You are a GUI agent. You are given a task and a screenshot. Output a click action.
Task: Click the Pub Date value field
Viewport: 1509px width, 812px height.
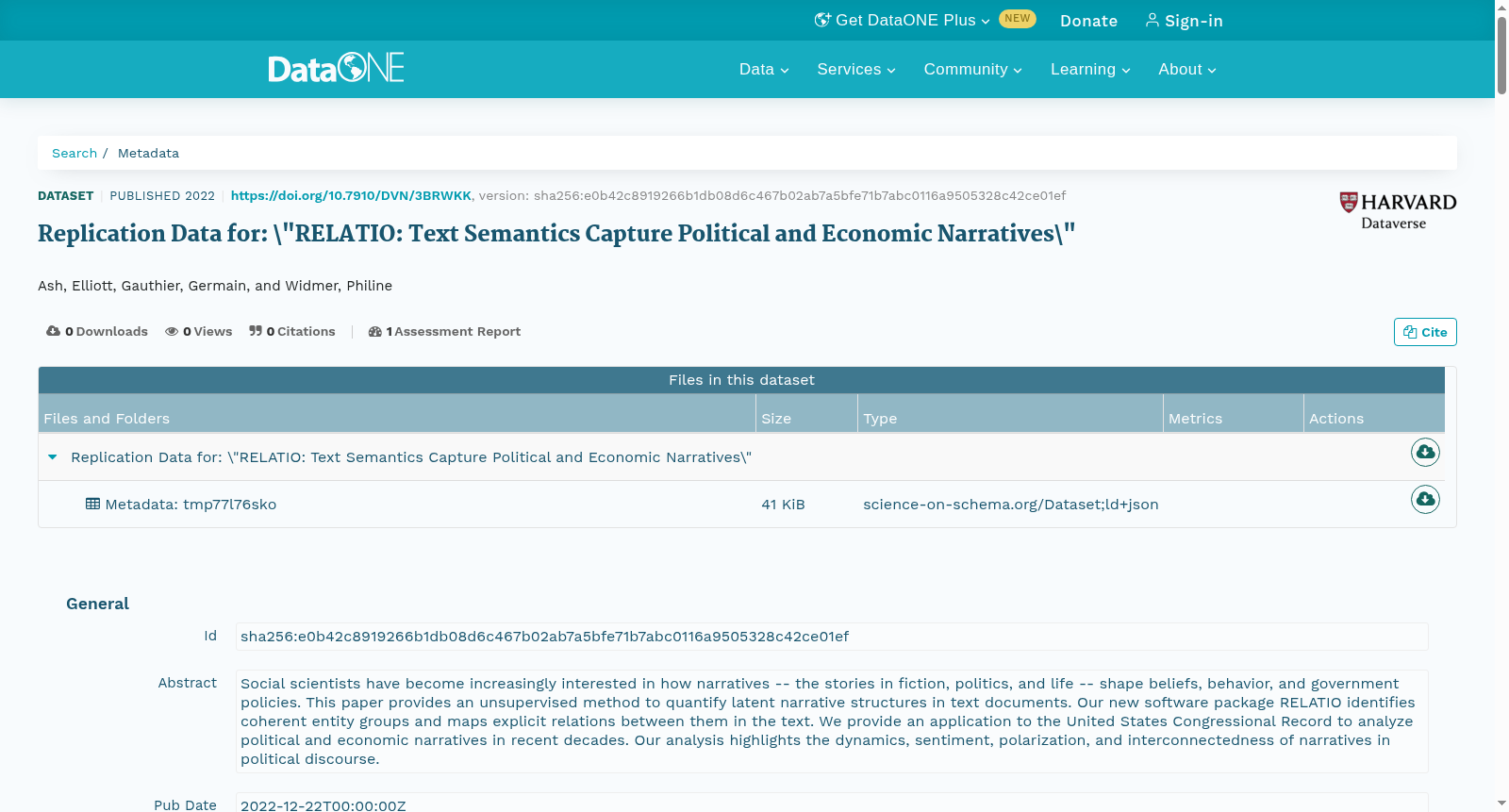point(832,804)
